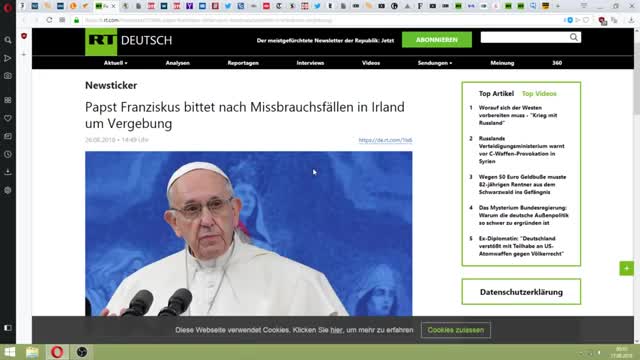
Task: Click the red shield page icon
Action: tap(24, 36)
